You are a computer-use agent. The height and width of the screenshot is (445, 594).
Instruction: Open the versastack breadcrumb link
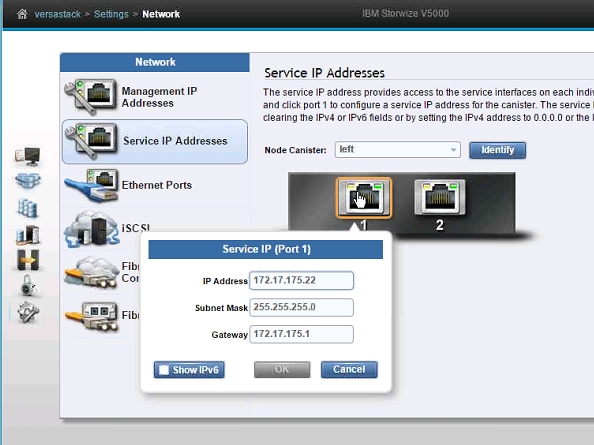point(58,14)
